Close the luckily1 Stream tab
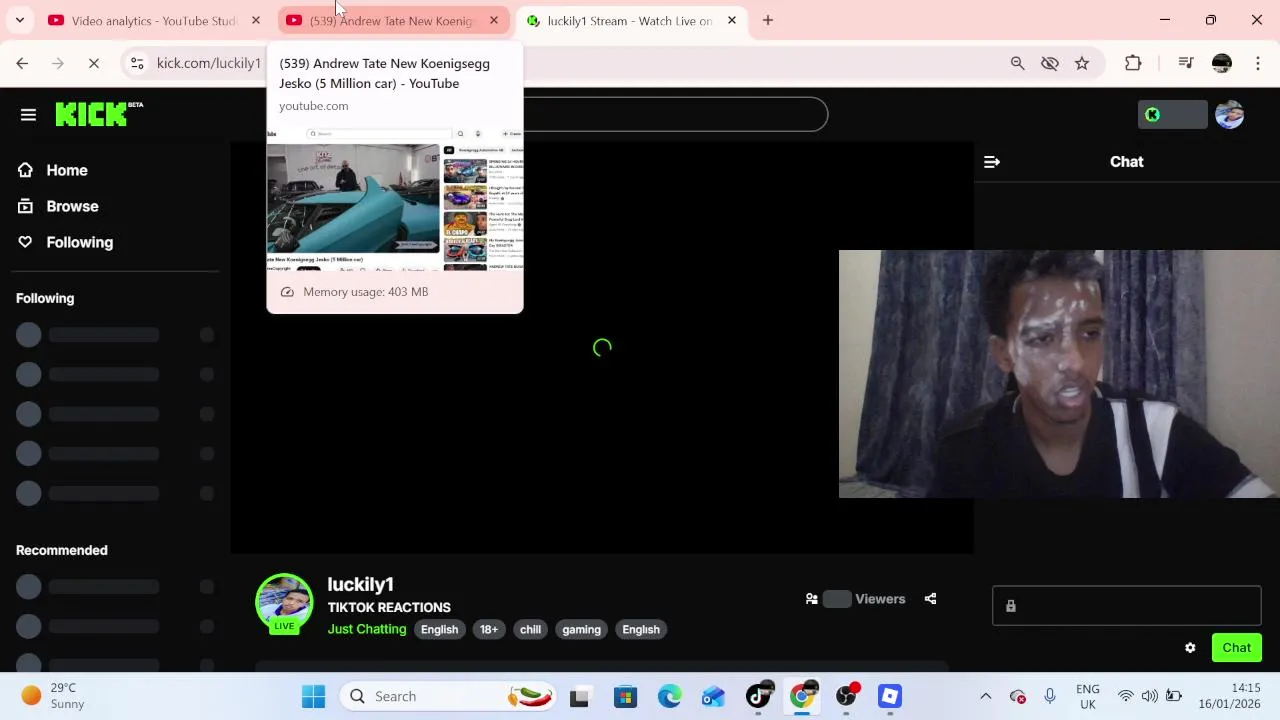The height and width of the screenshot is (720, 1280). point(732,20)
